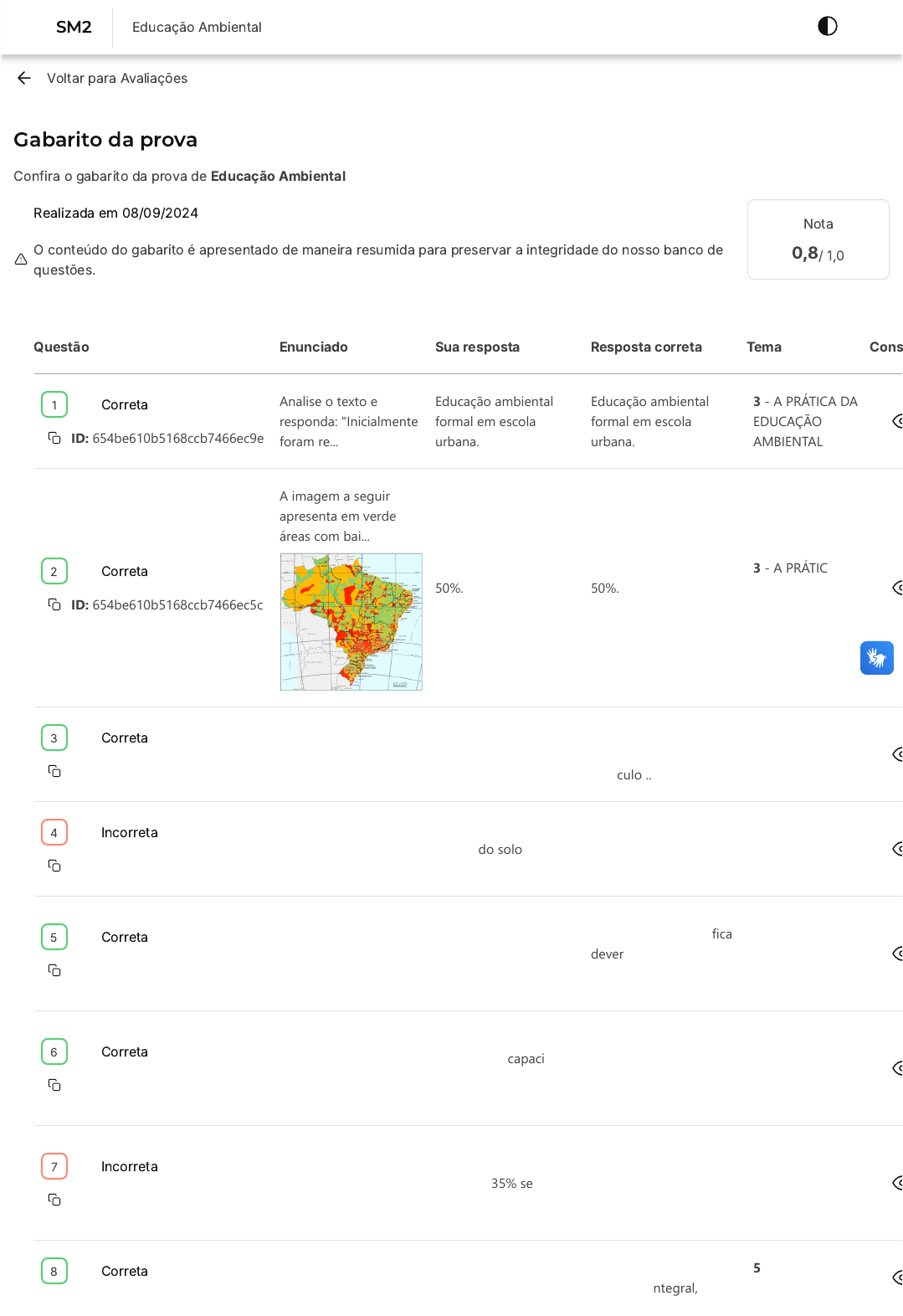This screenshot has width=903, height=1316.
Task: Open the sign language accessibility widget
Action: (x=876, y=658)
